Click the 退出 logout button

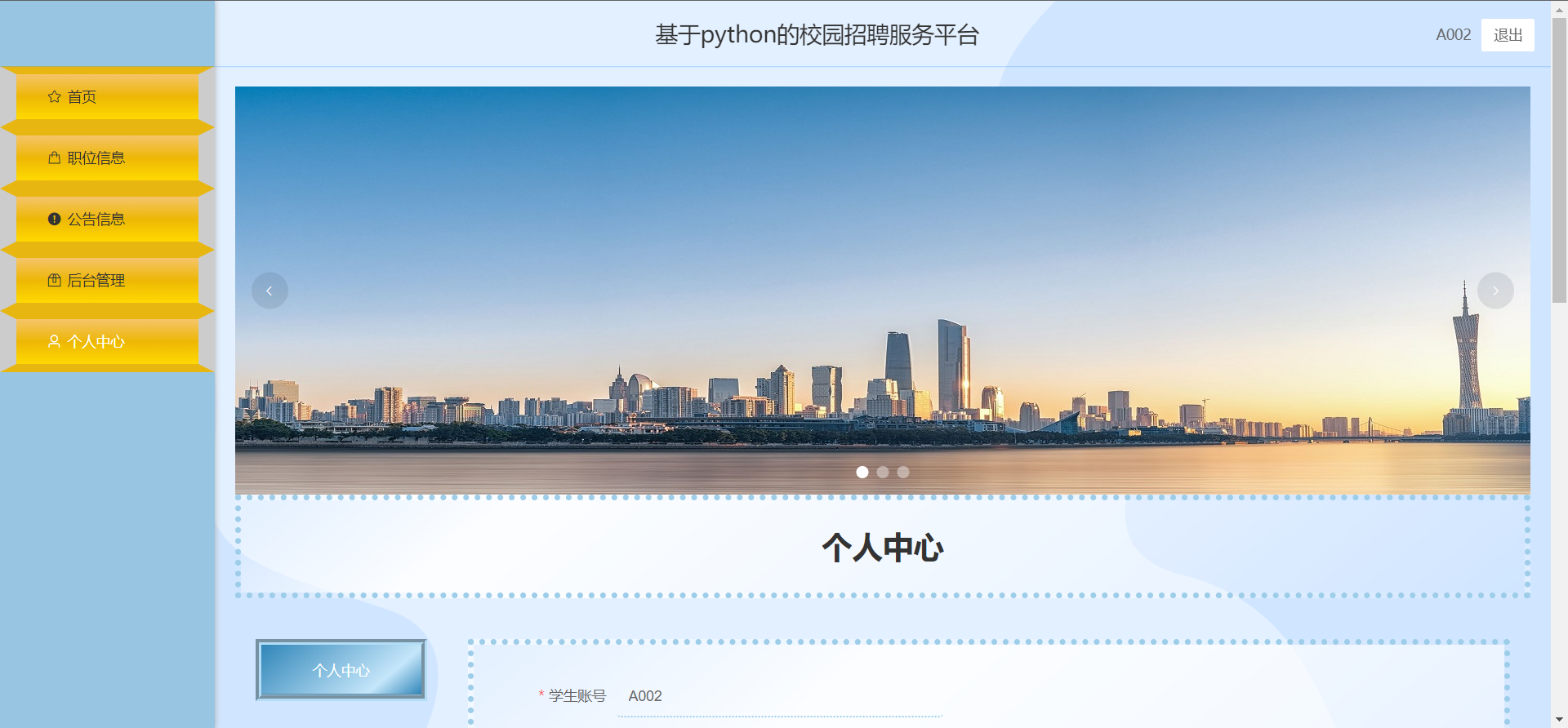pos(1508,35)
